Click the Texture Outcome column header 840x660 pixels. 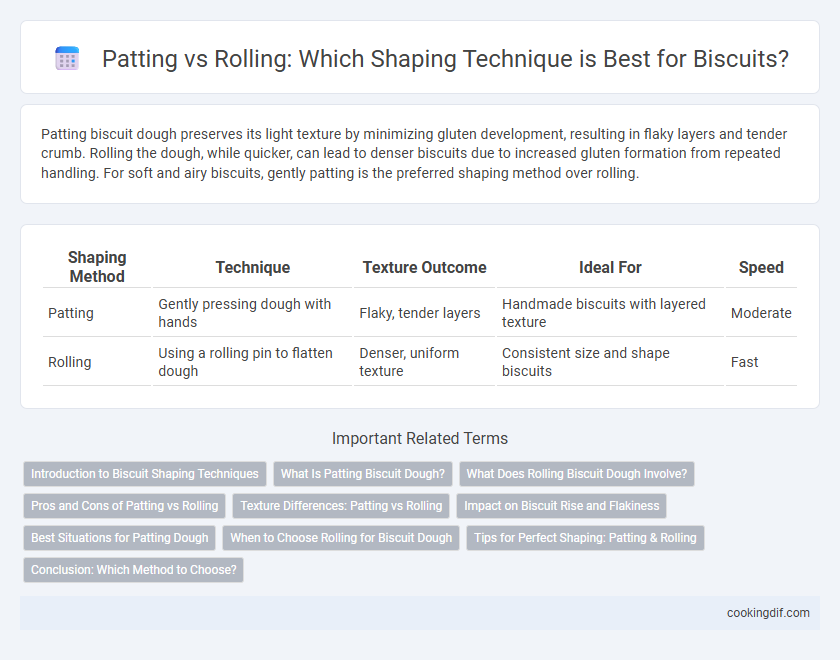424,267
